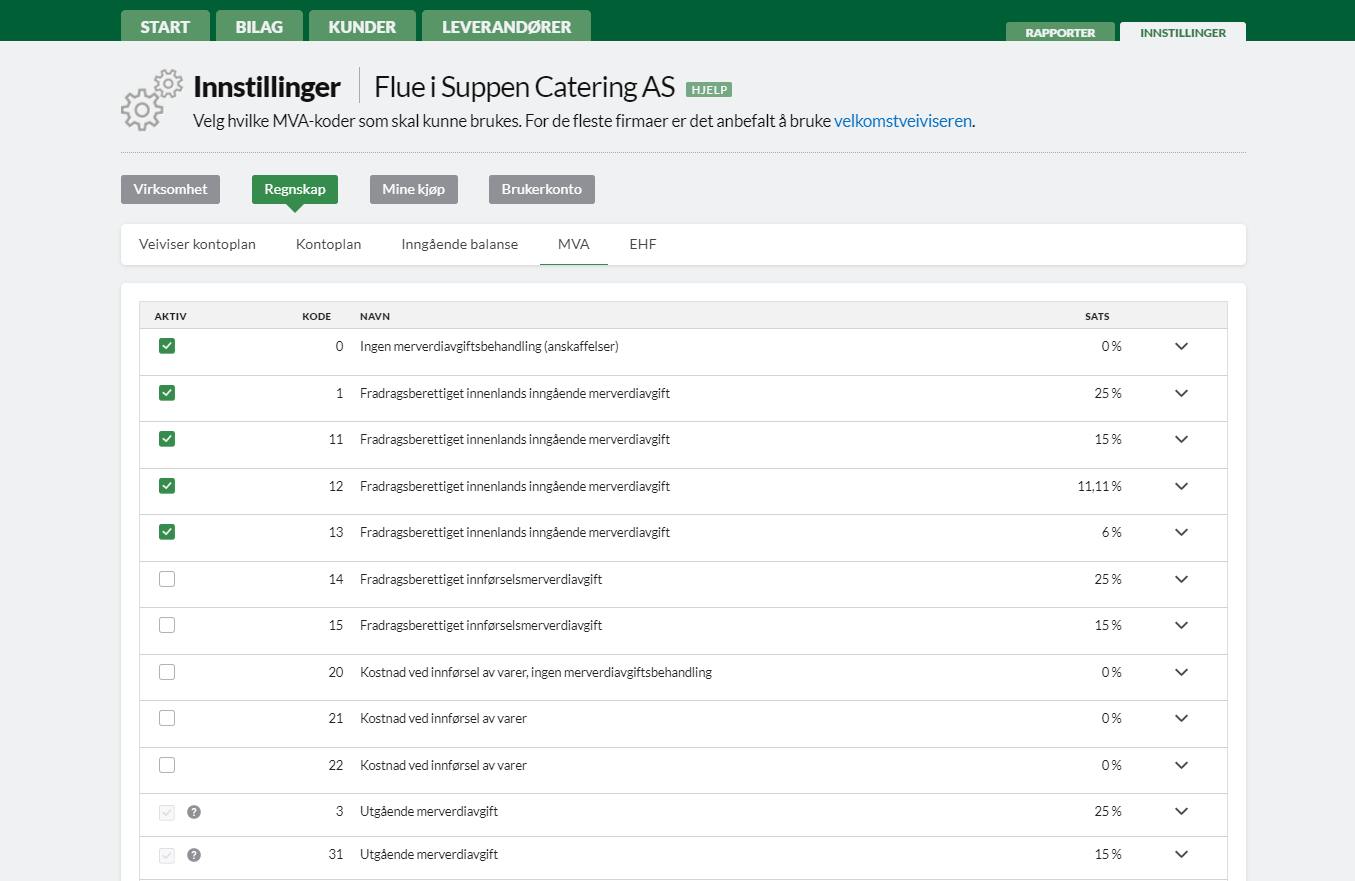Screen dimensions: 1355x881
Task: Click the green HJELP badge
Action: (x=709, y=90)
